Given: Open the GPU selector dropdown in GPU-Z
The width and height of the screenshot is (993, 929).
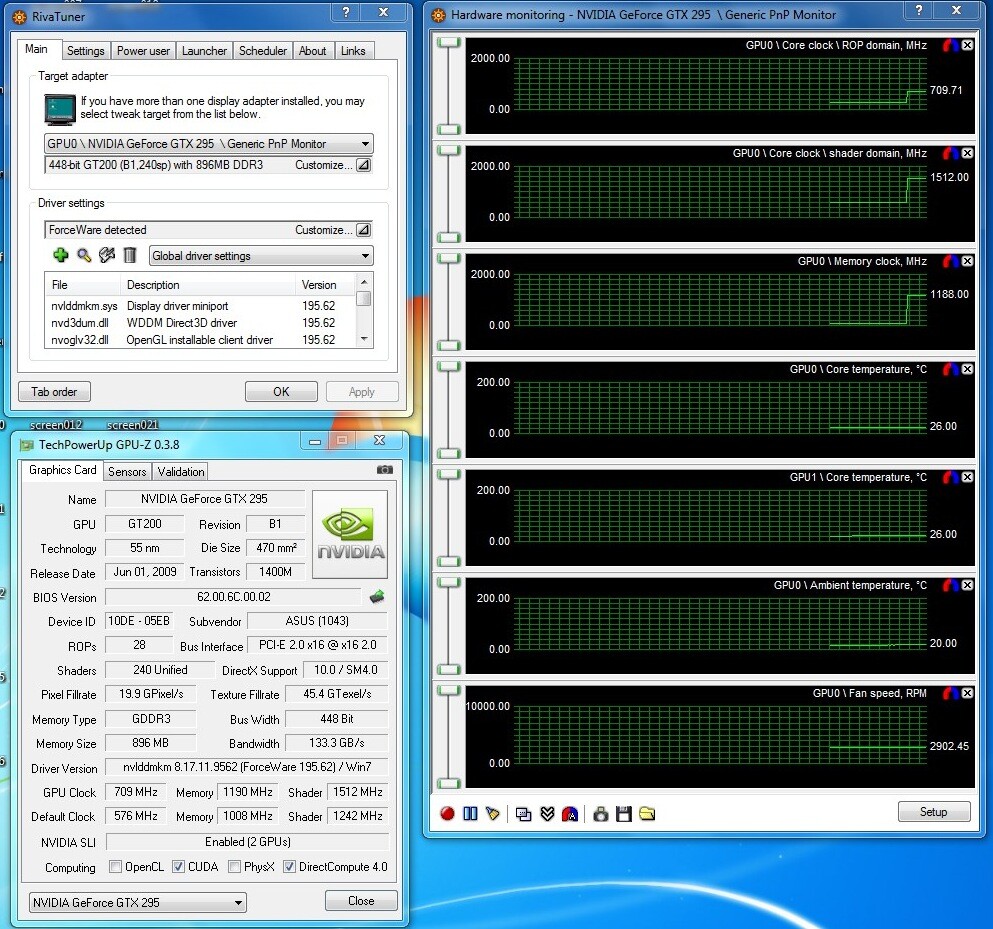Looking at the screenshot, I should coord(137,903).
